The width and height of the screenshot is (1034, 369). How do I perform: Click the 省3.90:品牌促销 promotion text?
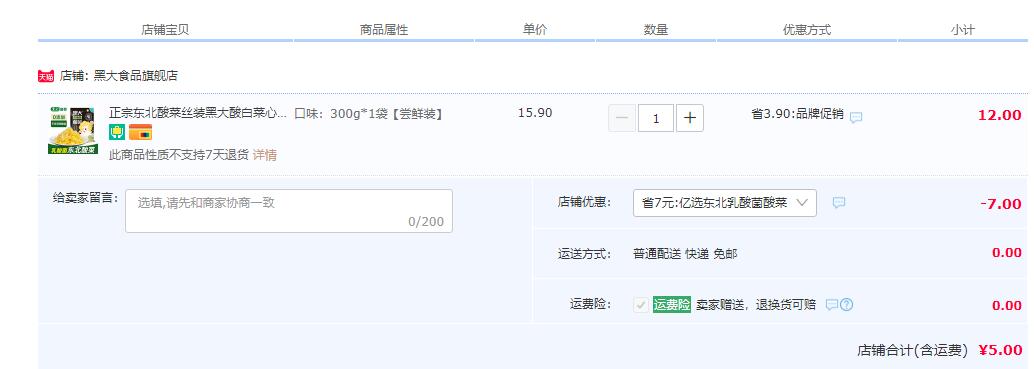[x=797, y=113]
